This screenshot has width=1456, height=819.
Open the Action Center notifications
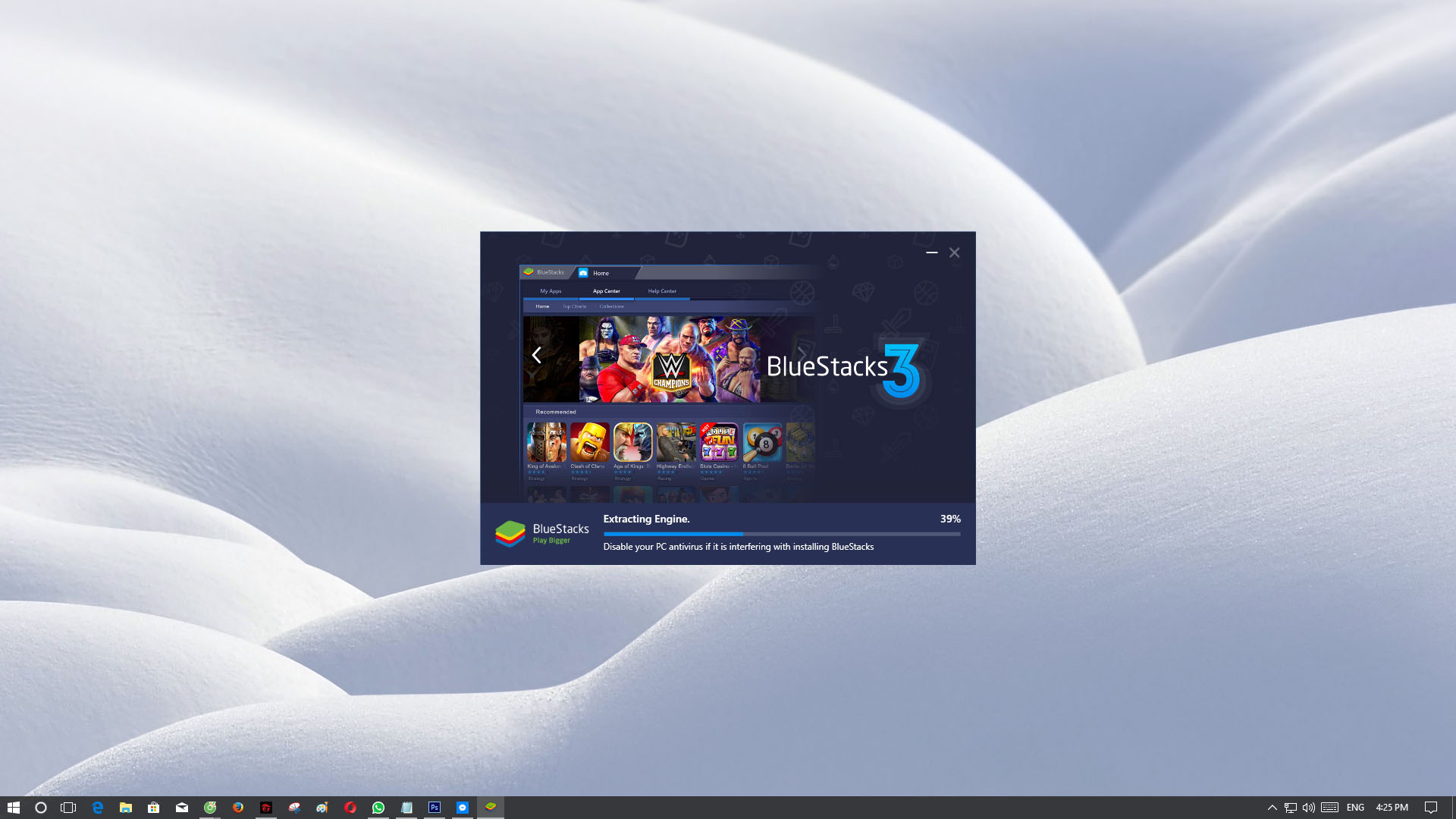click(1430, 808)
